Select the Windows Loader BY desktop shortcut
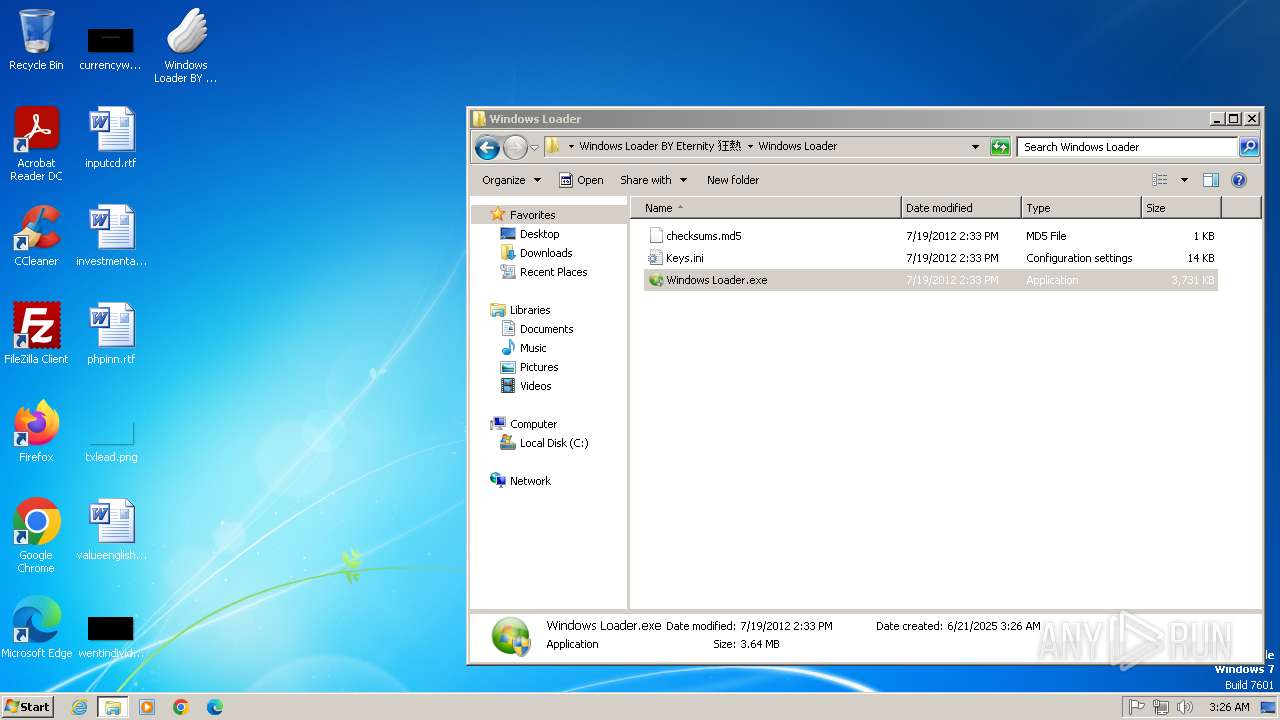This screenshot has height=720, width=1280. [186, 46]
